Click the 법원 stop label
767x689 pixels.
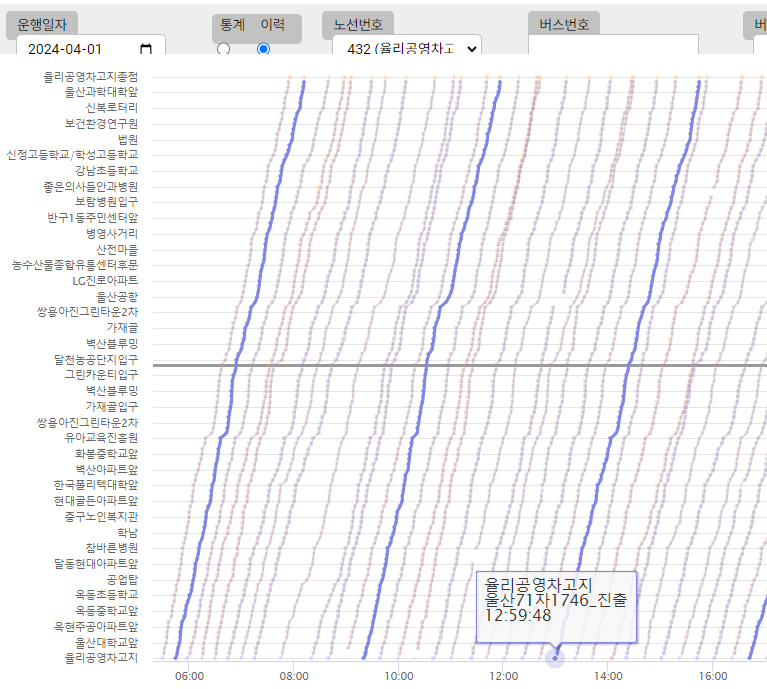click(x=127, y=139)
